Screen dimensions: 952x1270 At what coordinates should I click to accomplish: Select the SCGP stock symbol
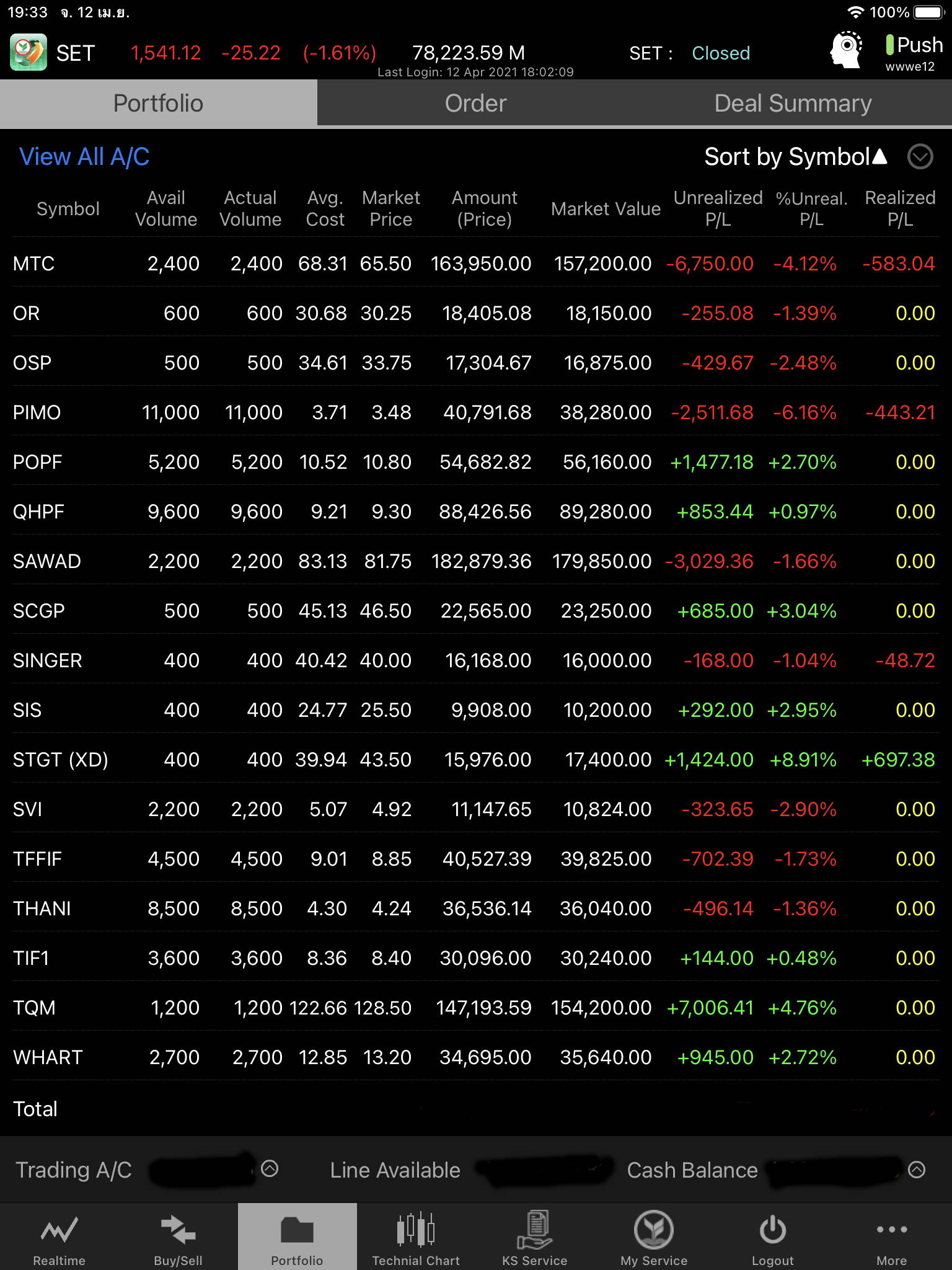(38, 611)
